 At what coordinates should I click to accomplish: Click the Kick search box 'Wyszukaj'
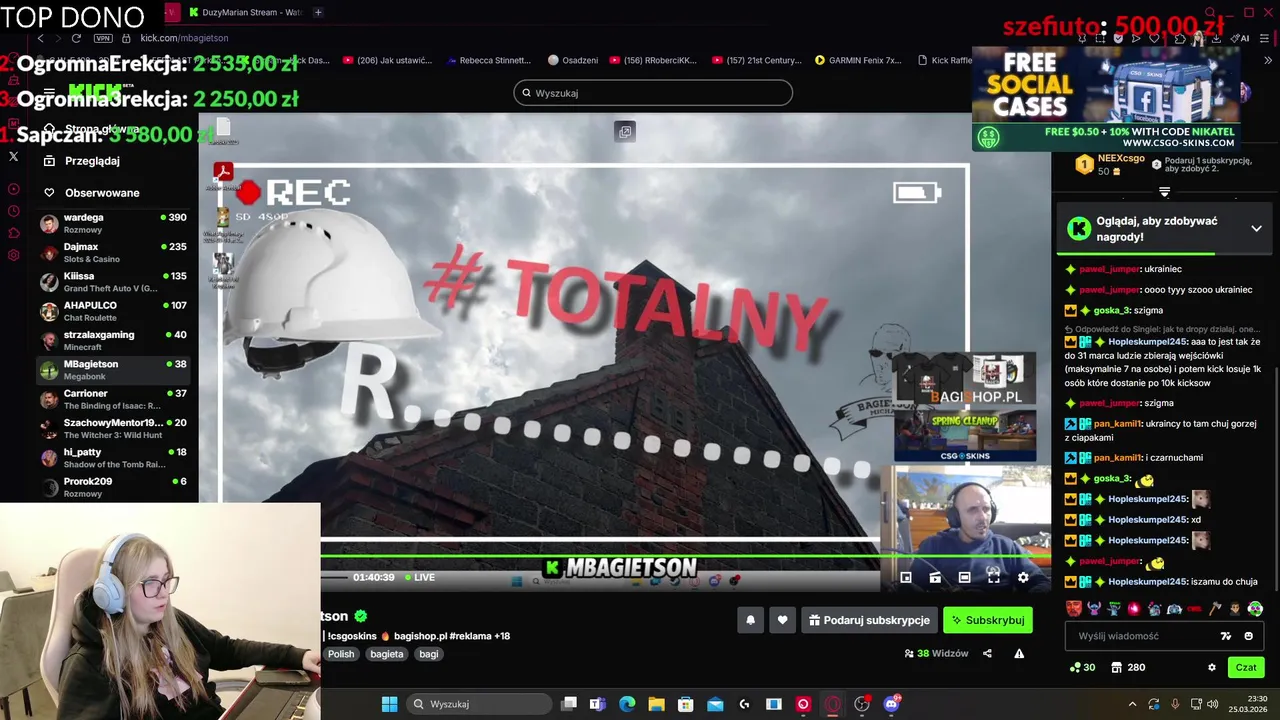(x=653, y=93)
